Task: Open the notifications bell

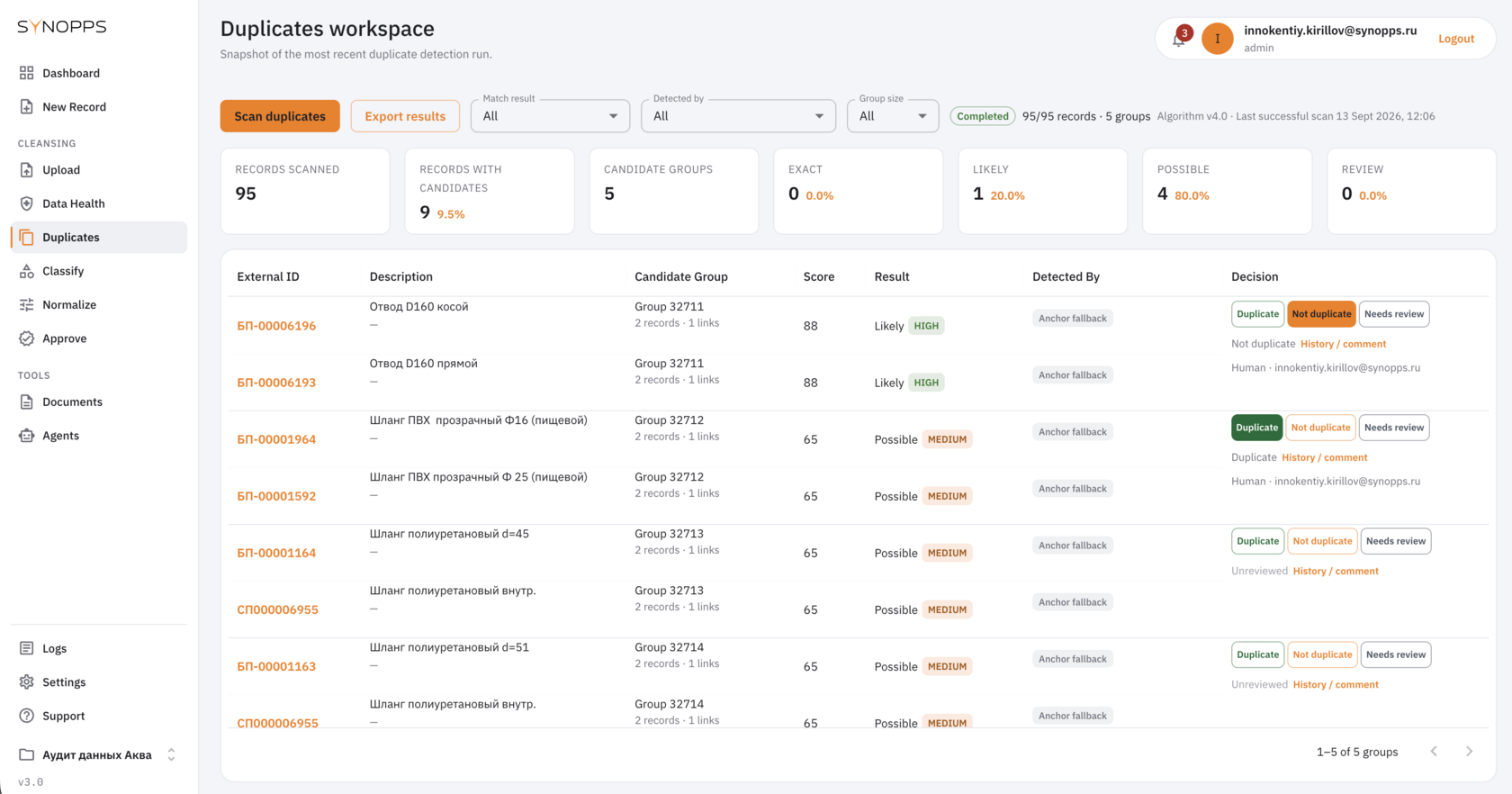Action: click(x=1179, y=39)
